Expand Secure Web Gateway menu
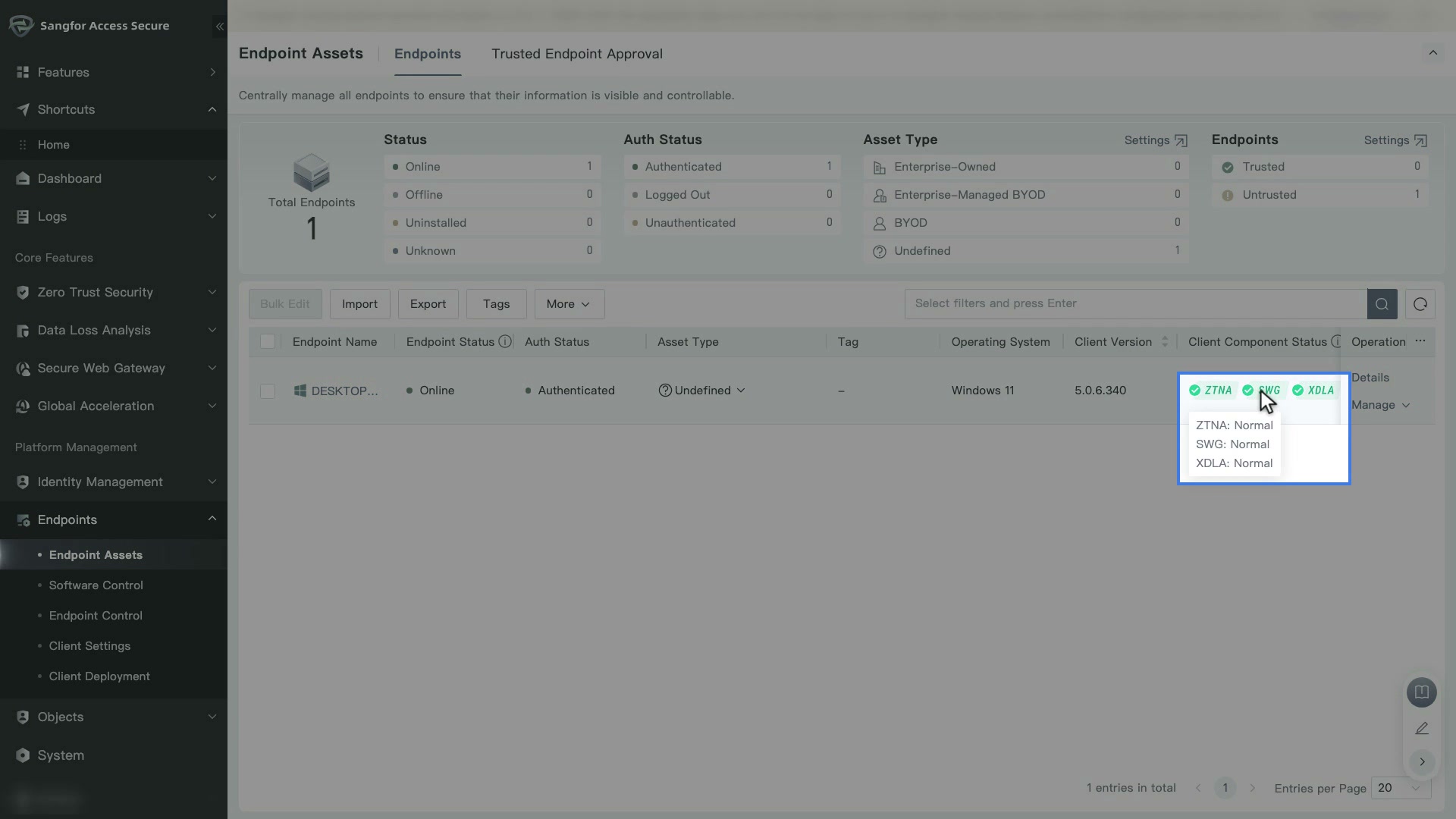 (x=114, y=368)
